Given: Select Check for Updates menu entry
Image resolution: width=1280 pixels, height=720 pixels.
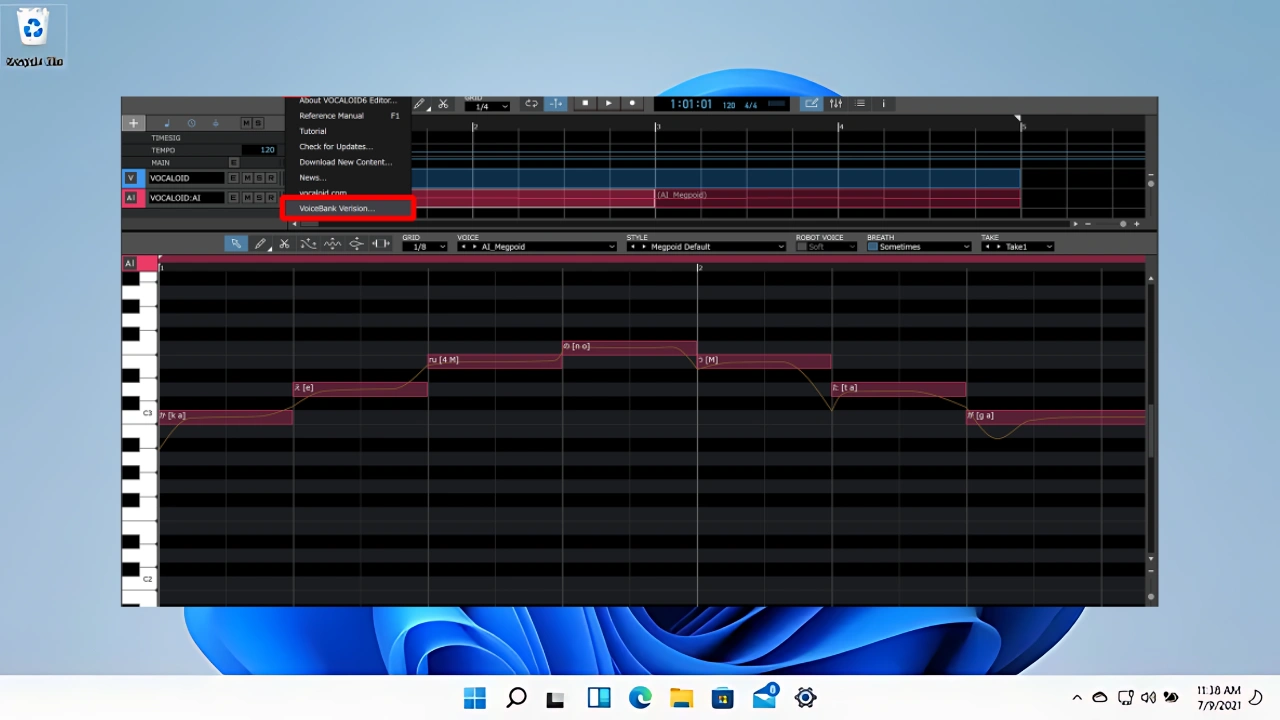Looking at the screenshot, I should click(336, 147).
